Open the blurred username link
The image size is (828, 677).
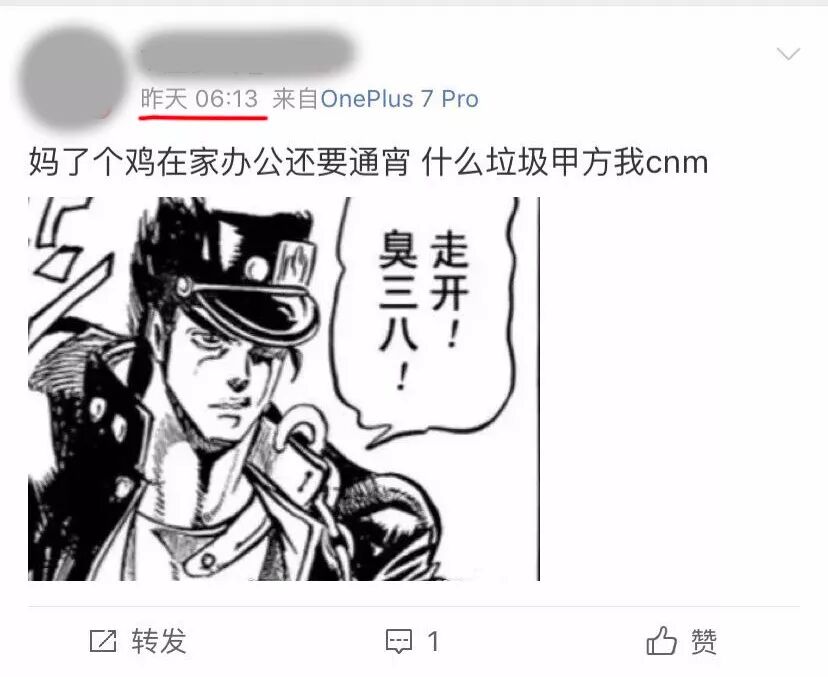pos(246,52)
